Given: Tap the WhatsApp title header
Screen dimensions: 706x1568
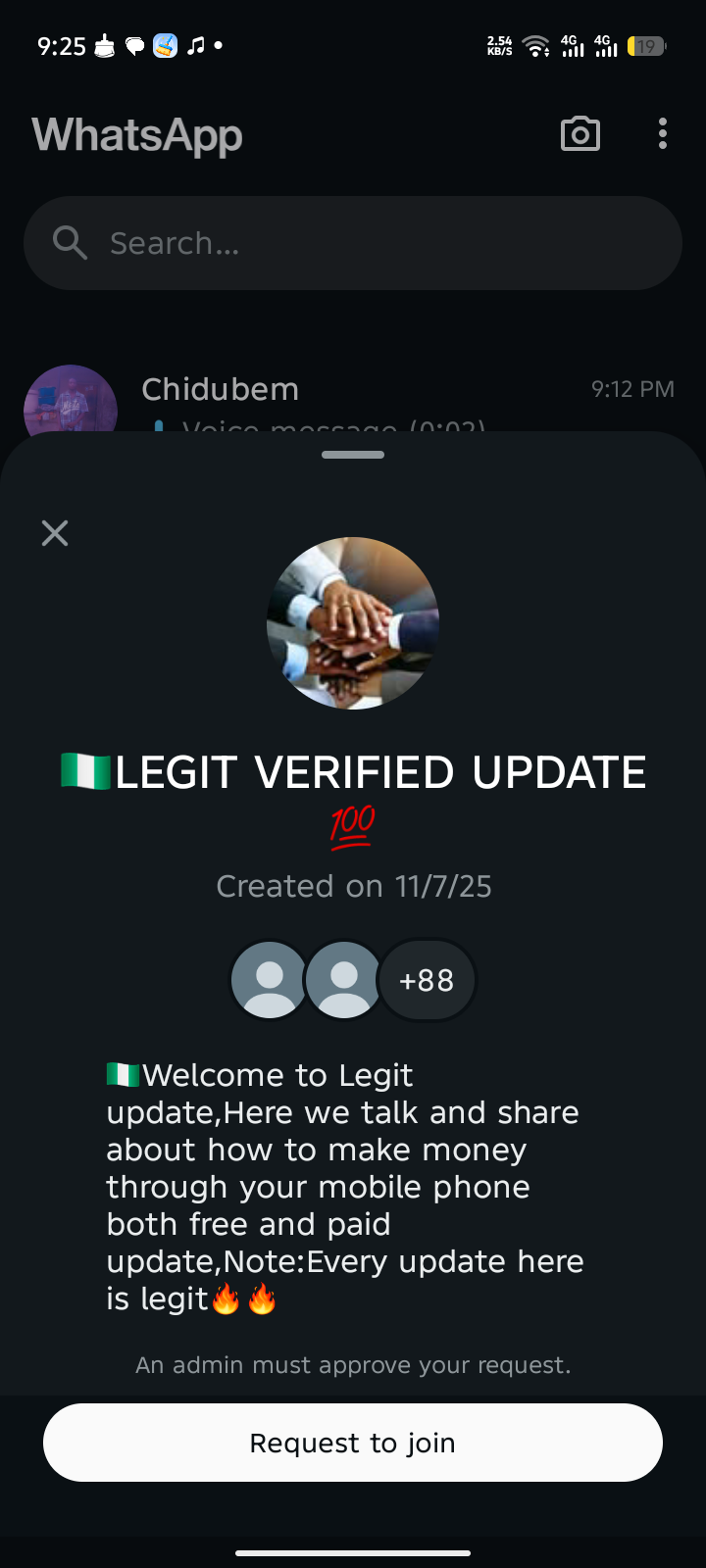Looking at the screenshot, I should (137, 135).
